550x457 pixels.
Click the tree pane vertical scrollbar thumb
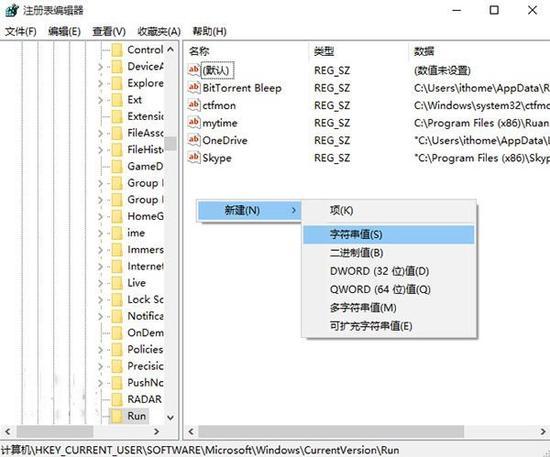pyautogui.click(x=170, y=143)
